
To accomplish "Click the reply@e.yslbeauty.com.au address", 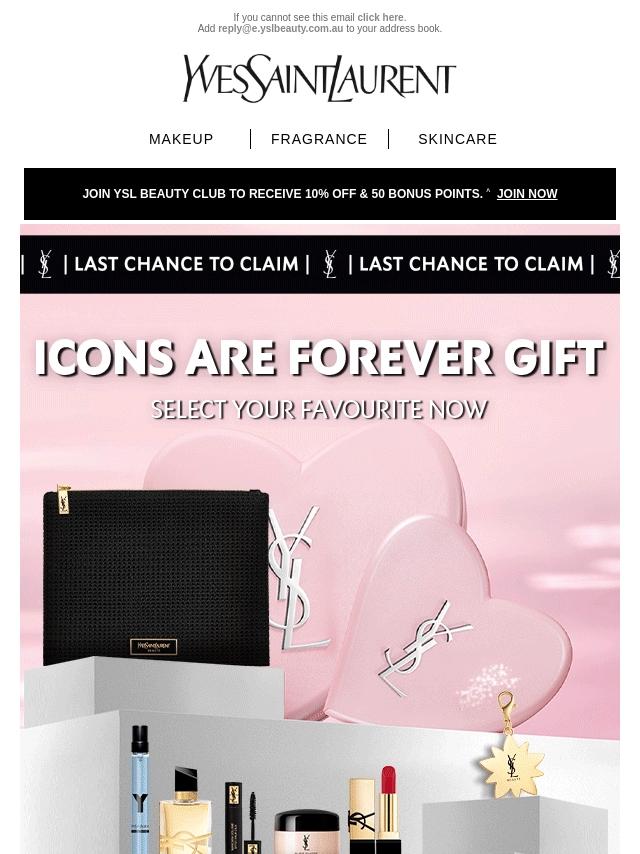I will 281,28.
